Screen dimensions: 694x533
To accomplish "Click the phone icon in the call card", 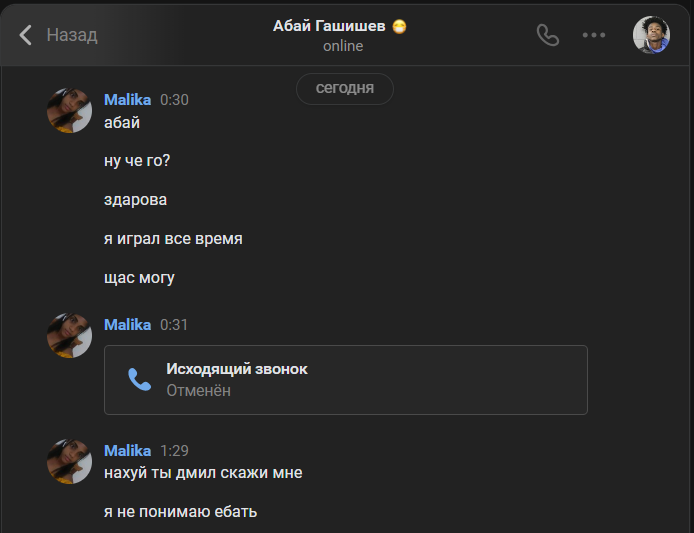I will pos(139,379).
